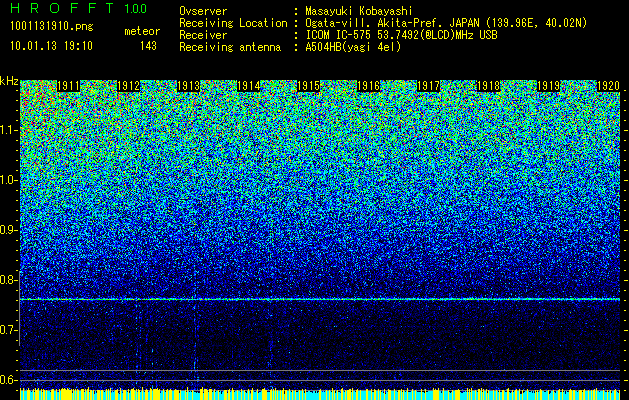Click the 1918 time marker
This screenshot has height=400, width=629.
[489, 86]
